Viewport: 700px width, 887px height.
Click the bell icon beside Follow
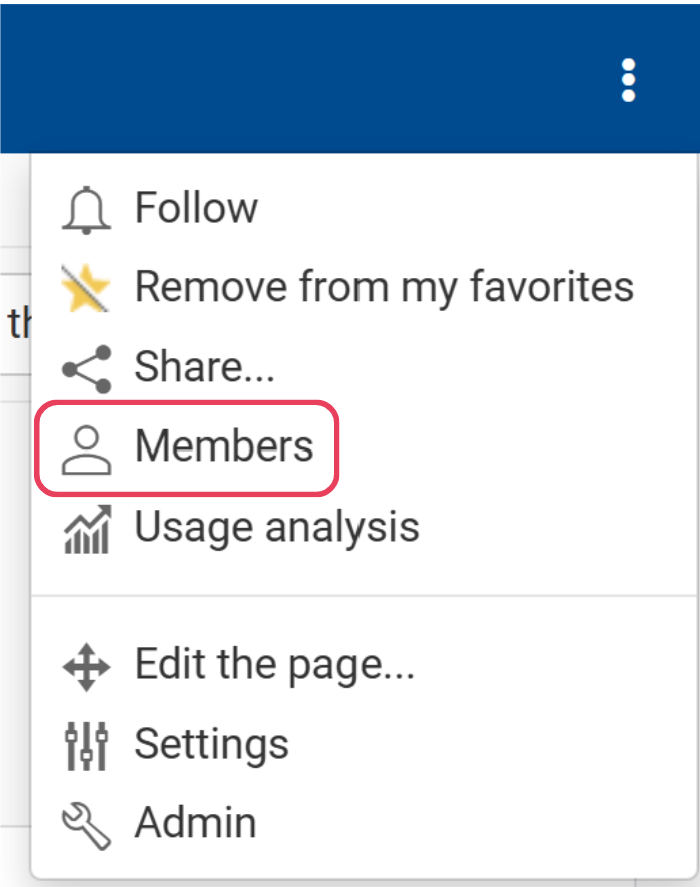click(86, 209)
